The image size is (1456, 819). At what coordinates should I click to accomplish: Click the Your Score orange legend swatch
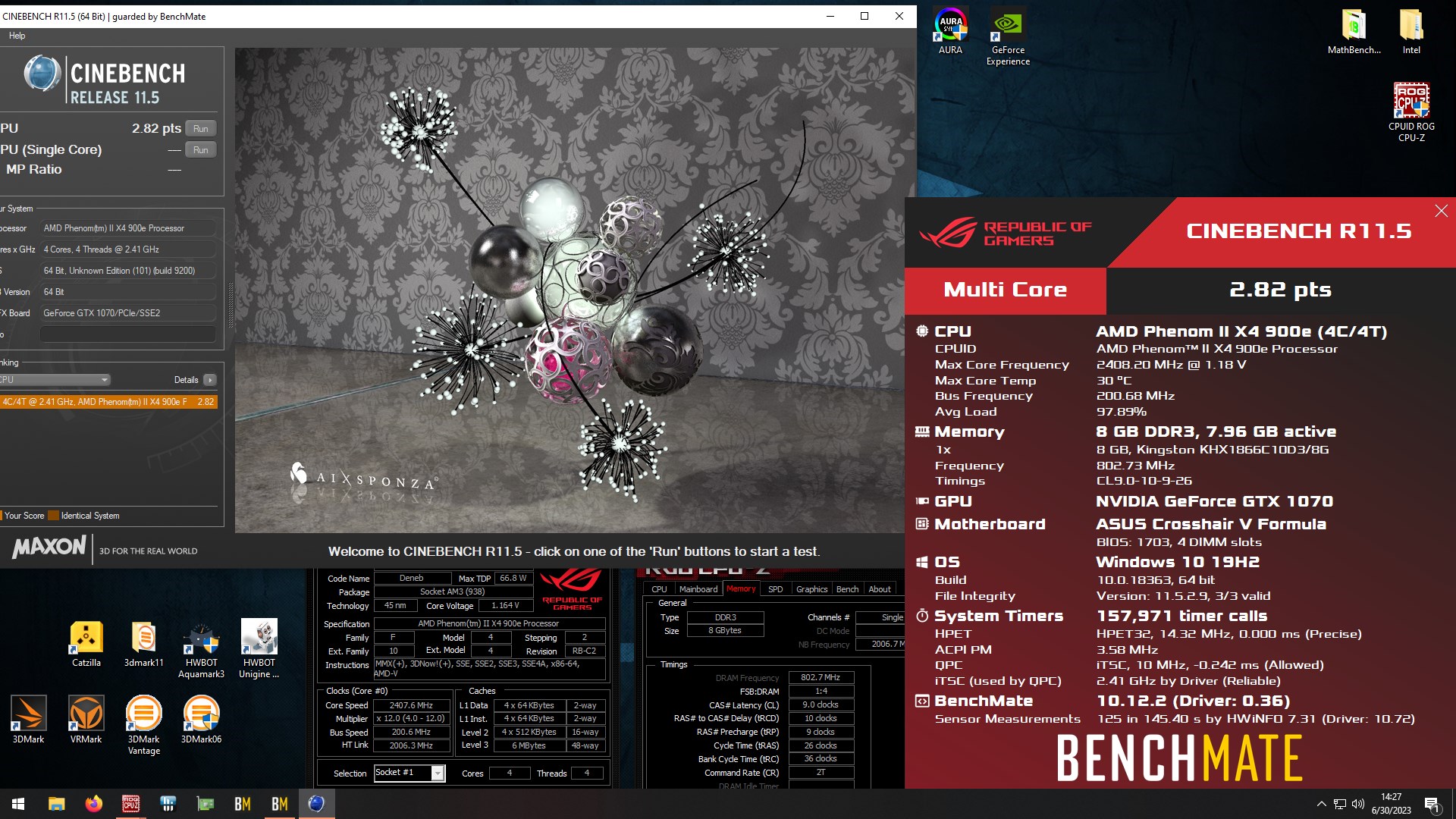tap(2, 516)
